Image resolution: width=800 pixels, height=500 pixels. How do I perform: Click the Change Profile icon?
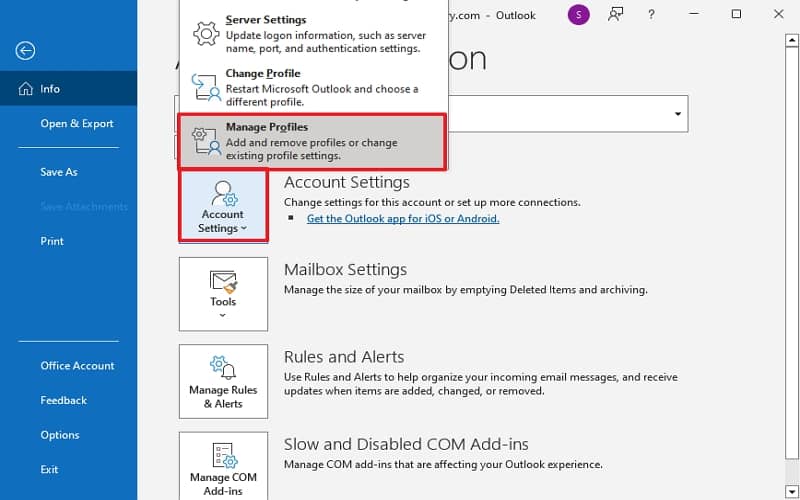click(x=206, y=87)
